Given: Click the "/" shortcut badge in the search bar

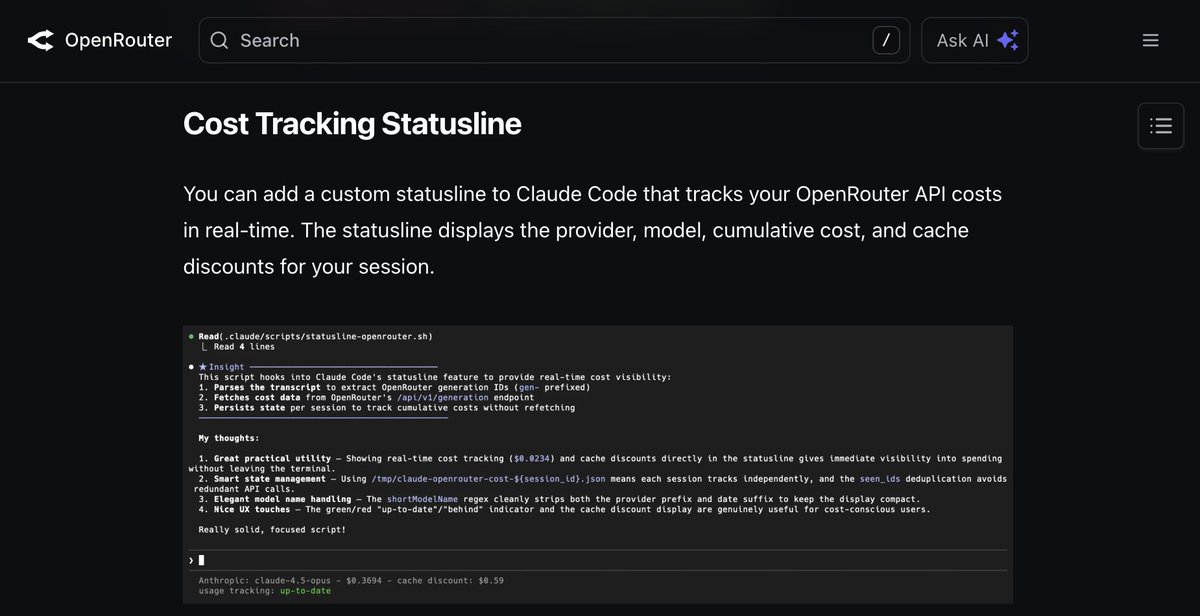Looking at the screenshot, I should pyautogui.click(x=885, y=40).
